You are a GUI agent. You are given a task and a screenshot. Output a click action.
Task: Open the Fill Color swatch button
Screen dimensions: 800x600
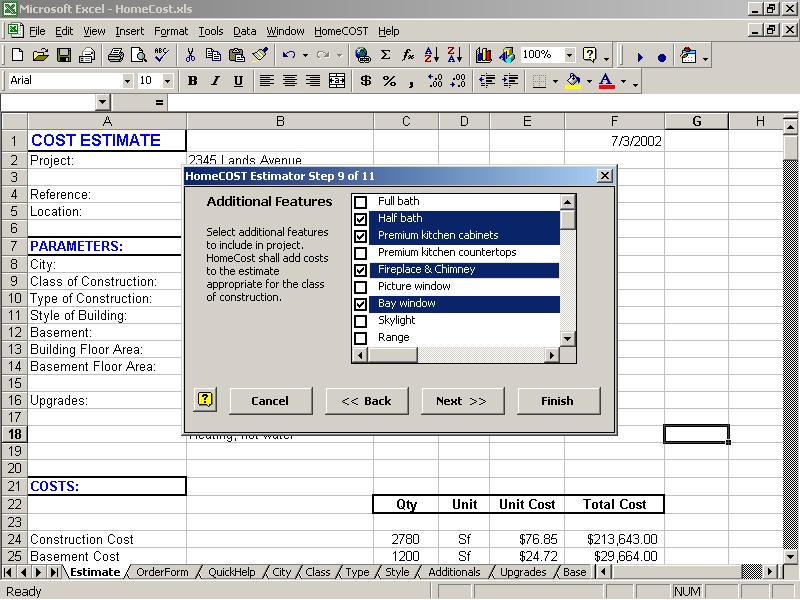click(573, 81)
